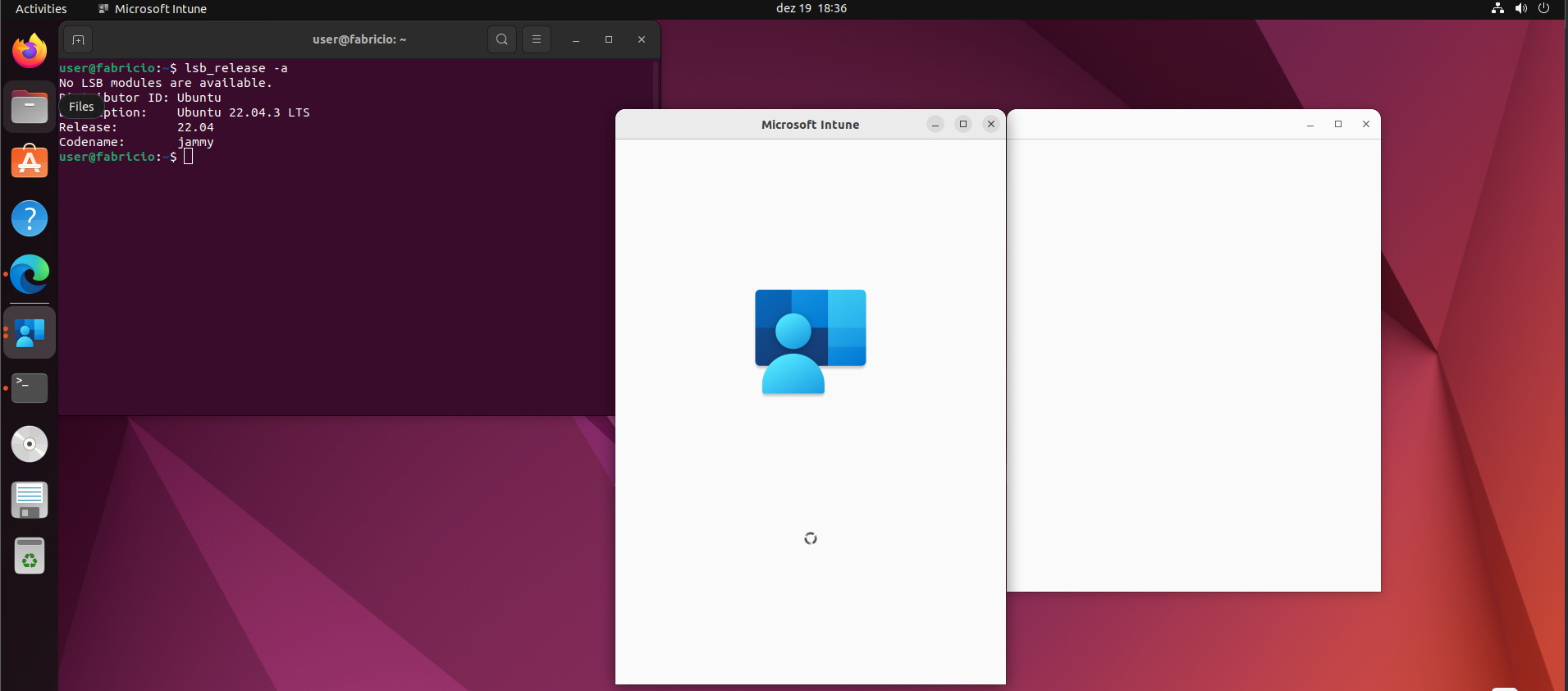1568x691 pixels.
Task: Open the volume icon in the top bar
Action: click(1520, 8)
